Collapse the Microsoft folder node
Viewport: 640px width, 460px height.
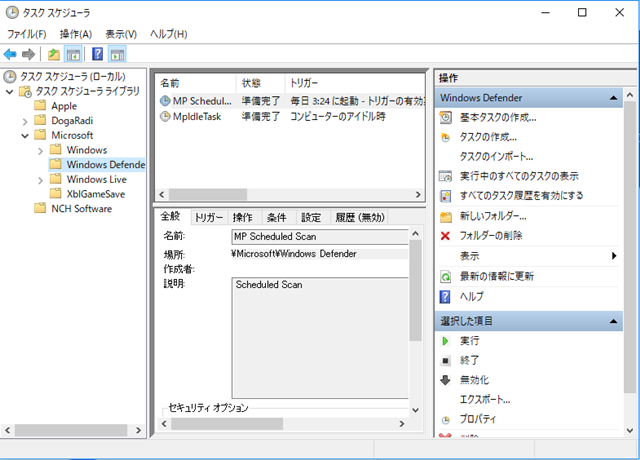point(25,136)
